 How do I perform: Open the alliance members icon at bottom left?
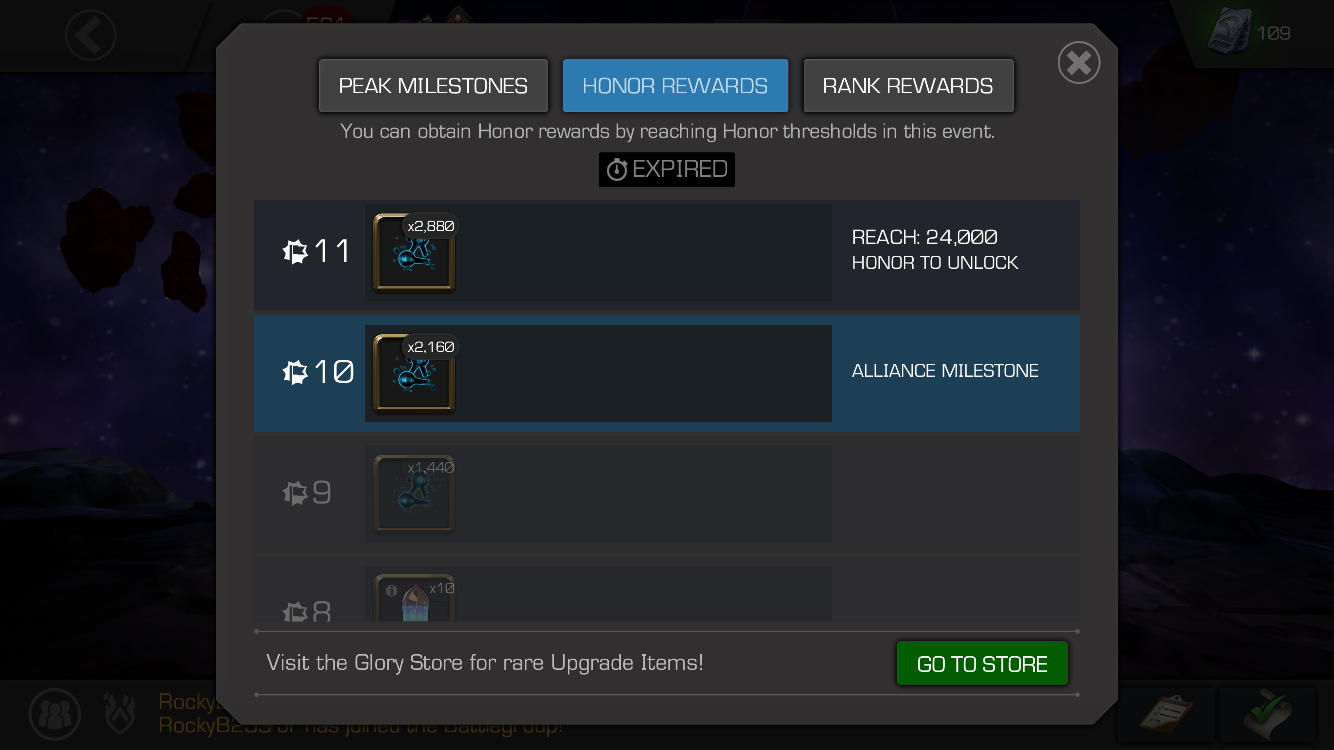pos(55,713)
